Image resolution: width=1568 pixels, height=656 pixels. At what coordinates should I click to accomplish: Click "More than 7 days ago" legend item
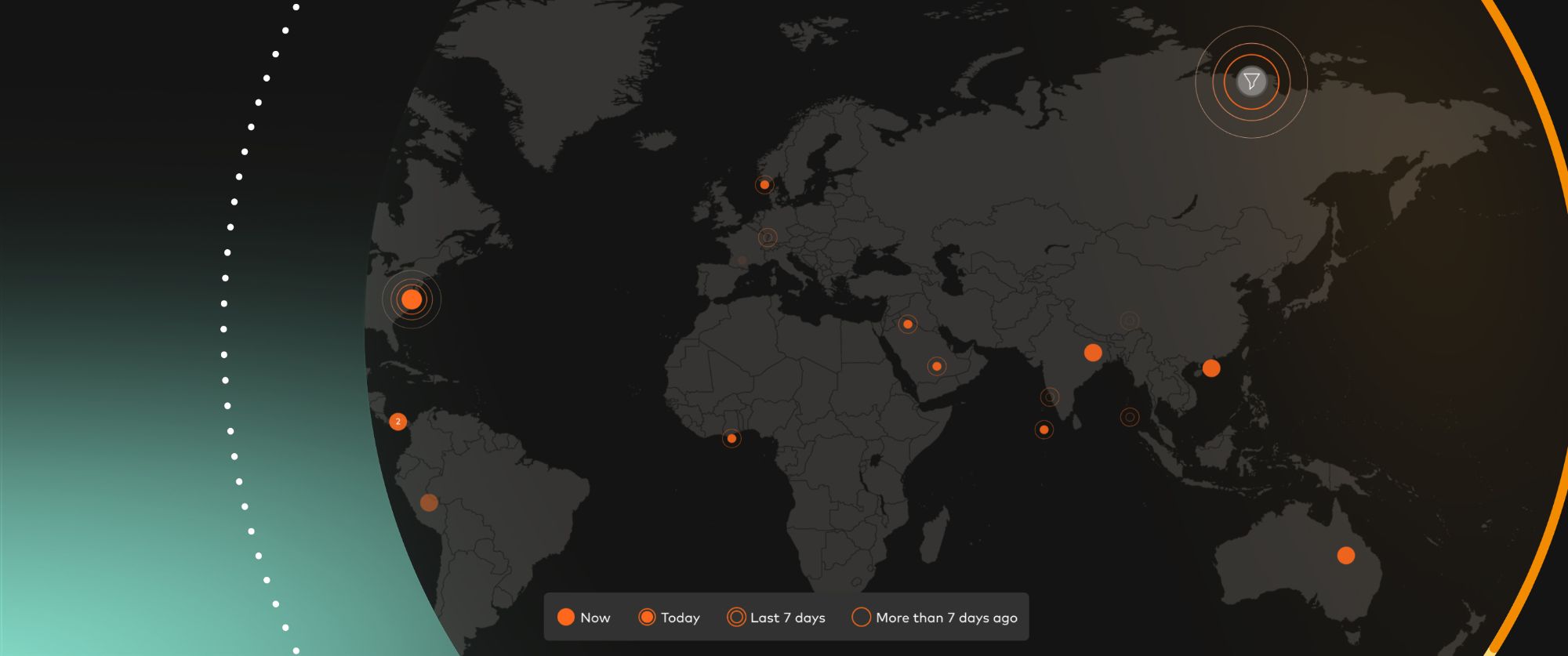point(935,618)
